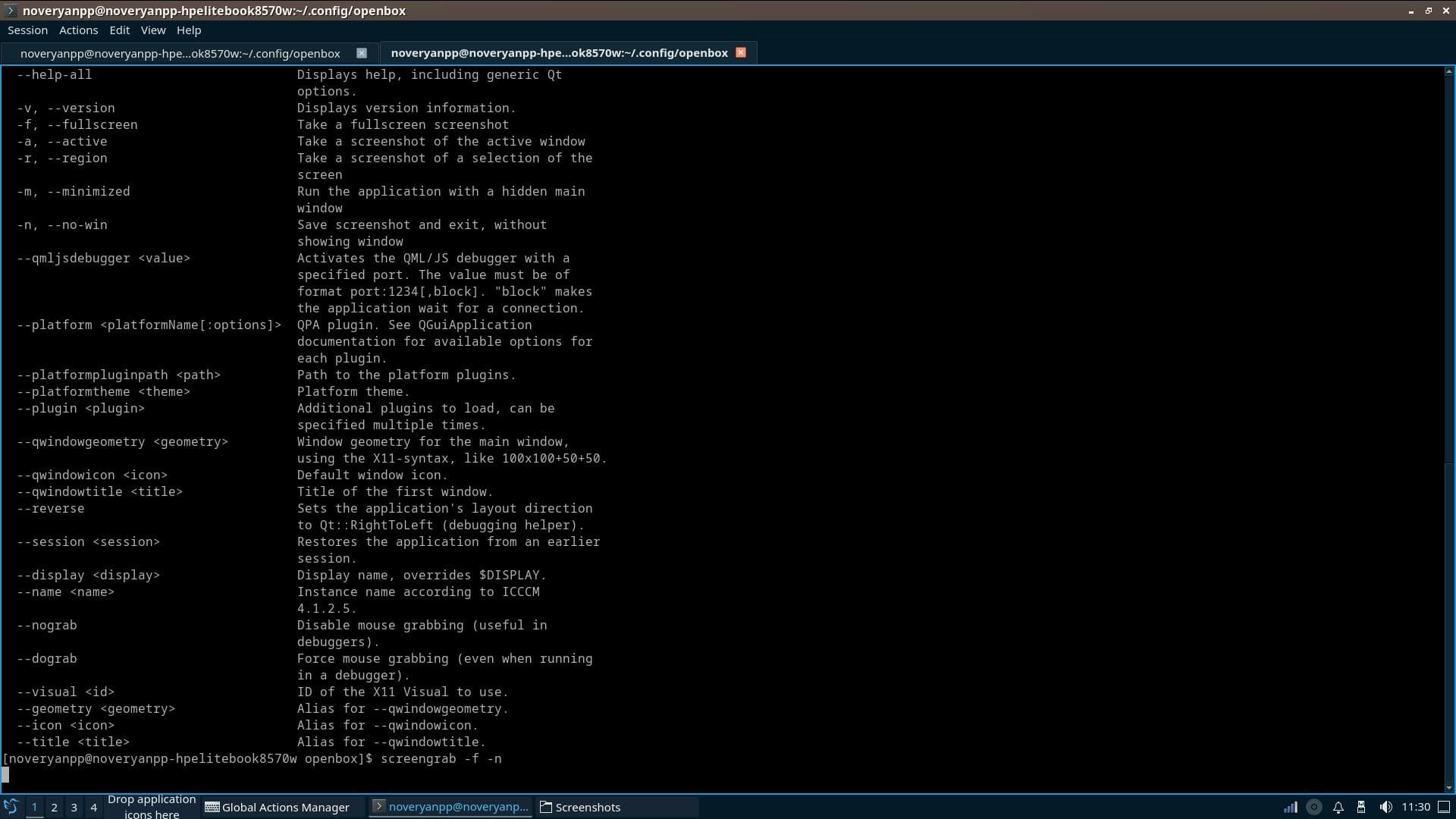Viewport: 1456px width, 819px height.
Task: Click the terminal icon in the title bar
Action: (x=10, y=11)
